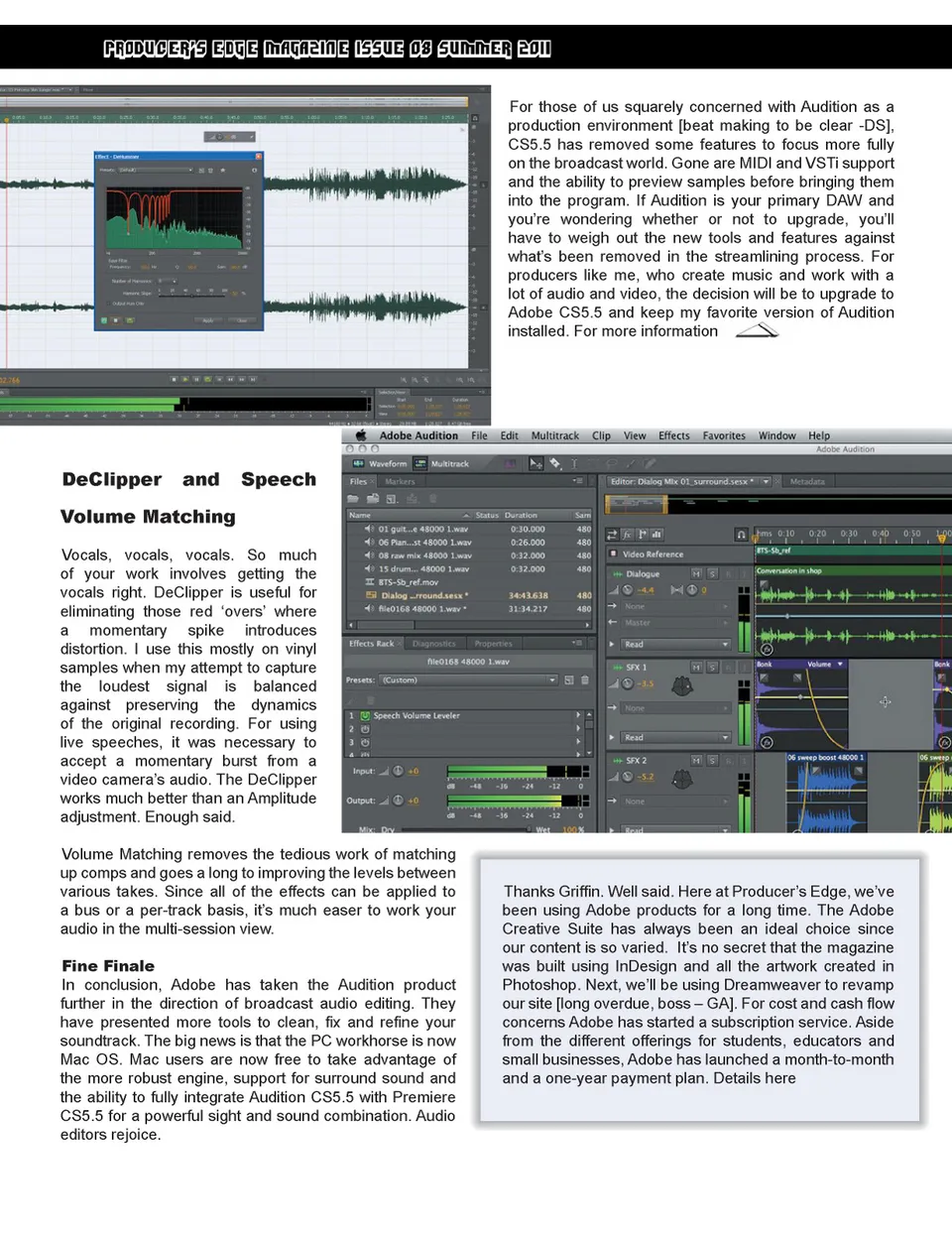Click Apply in the DeHummer dialog
Viewport: 952px width, 1233px height.
(208, 320)
